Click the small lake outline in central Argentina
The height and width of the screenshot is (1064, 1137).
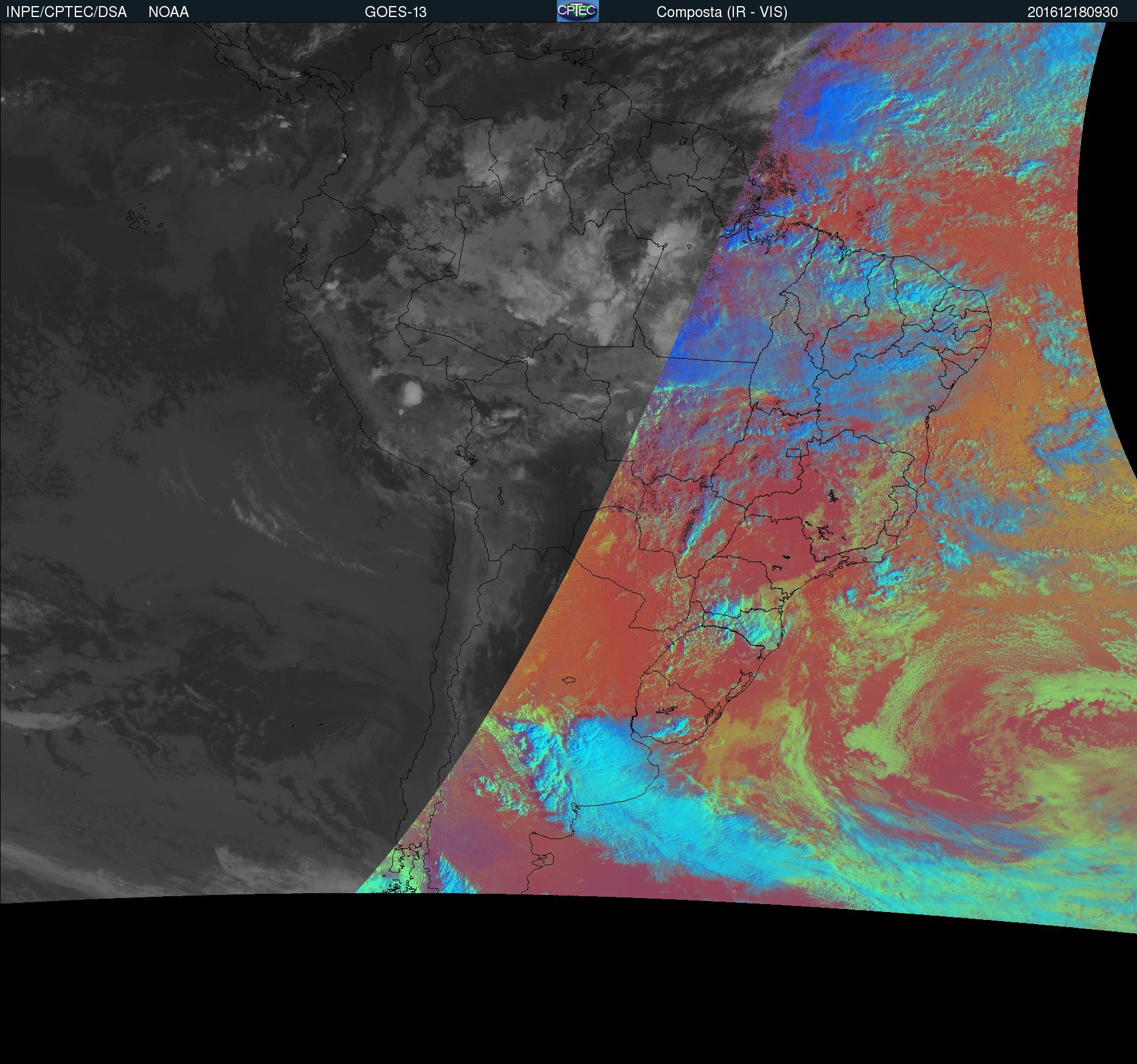coord(569,681)
